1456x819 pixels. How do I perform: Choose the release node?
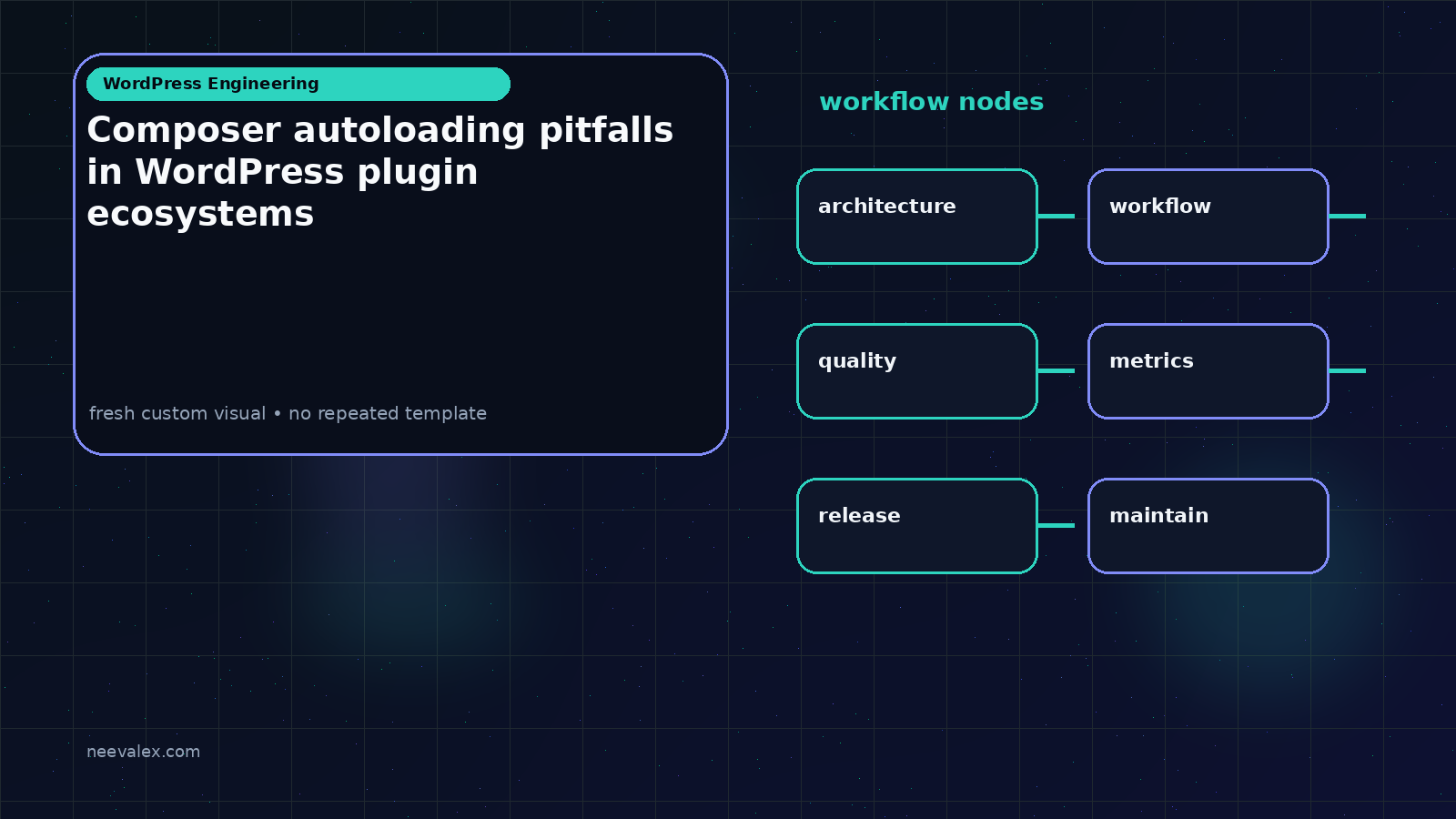pyautogui.click(x=917, y=526)
